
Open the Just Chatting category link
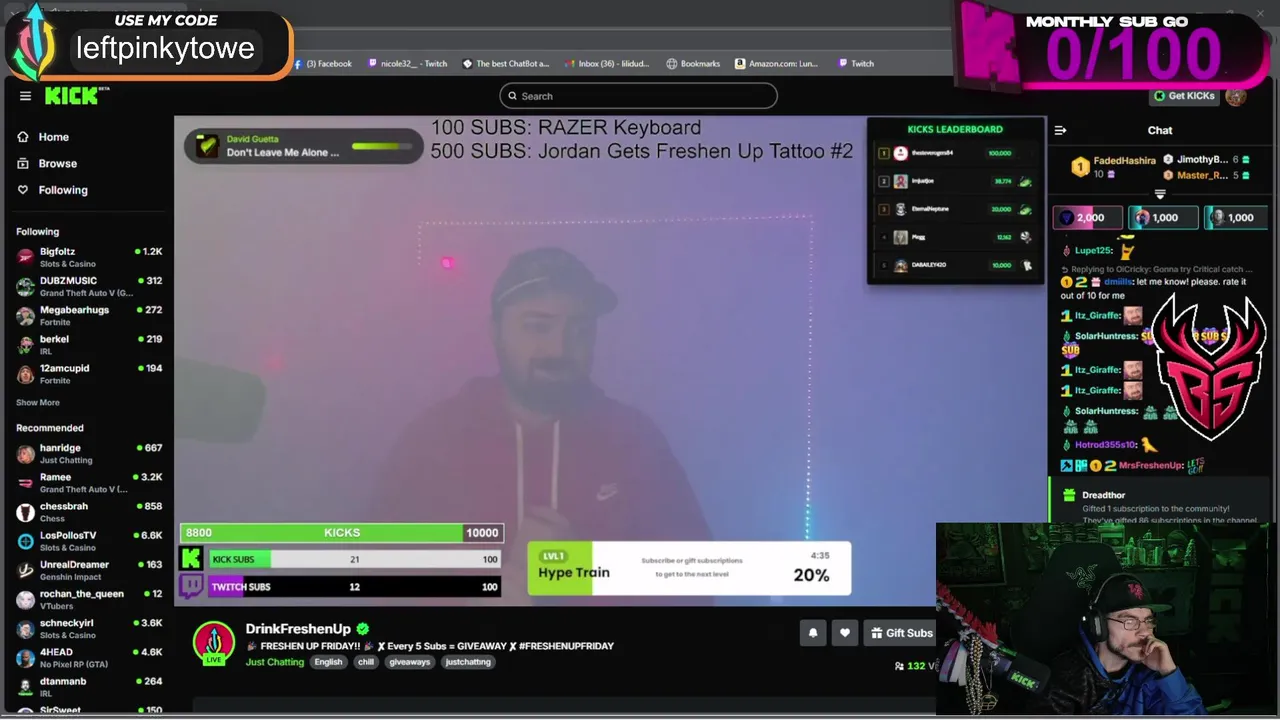click(275, 662)
